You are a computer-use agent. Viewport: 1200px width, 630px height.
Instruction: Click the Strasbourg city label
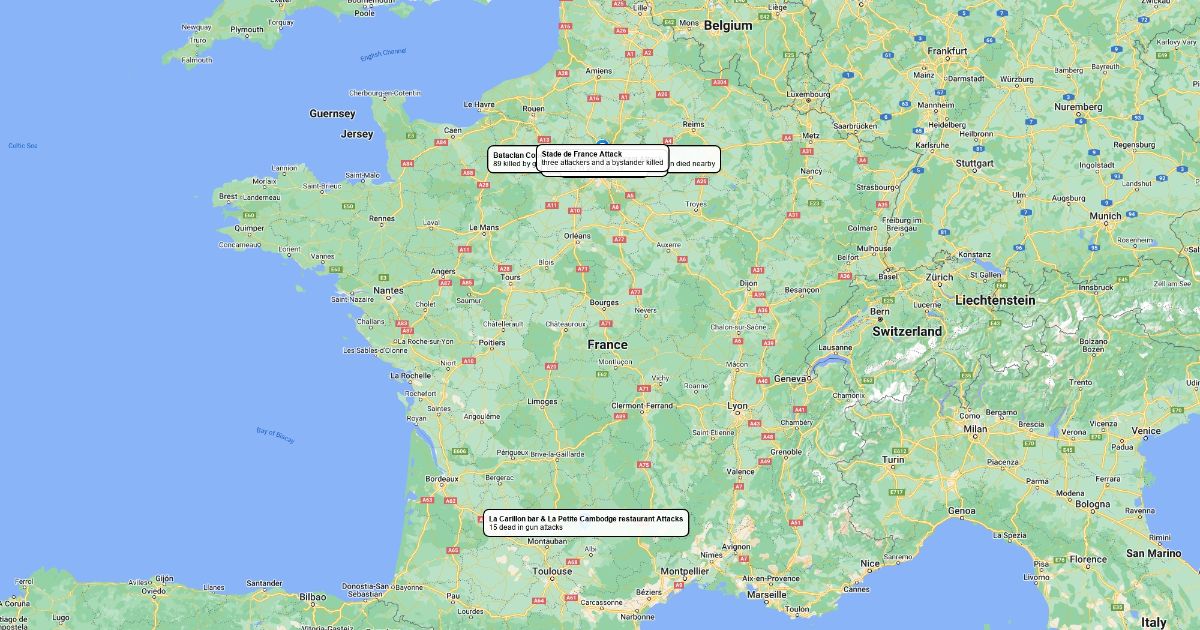point(876,187)
